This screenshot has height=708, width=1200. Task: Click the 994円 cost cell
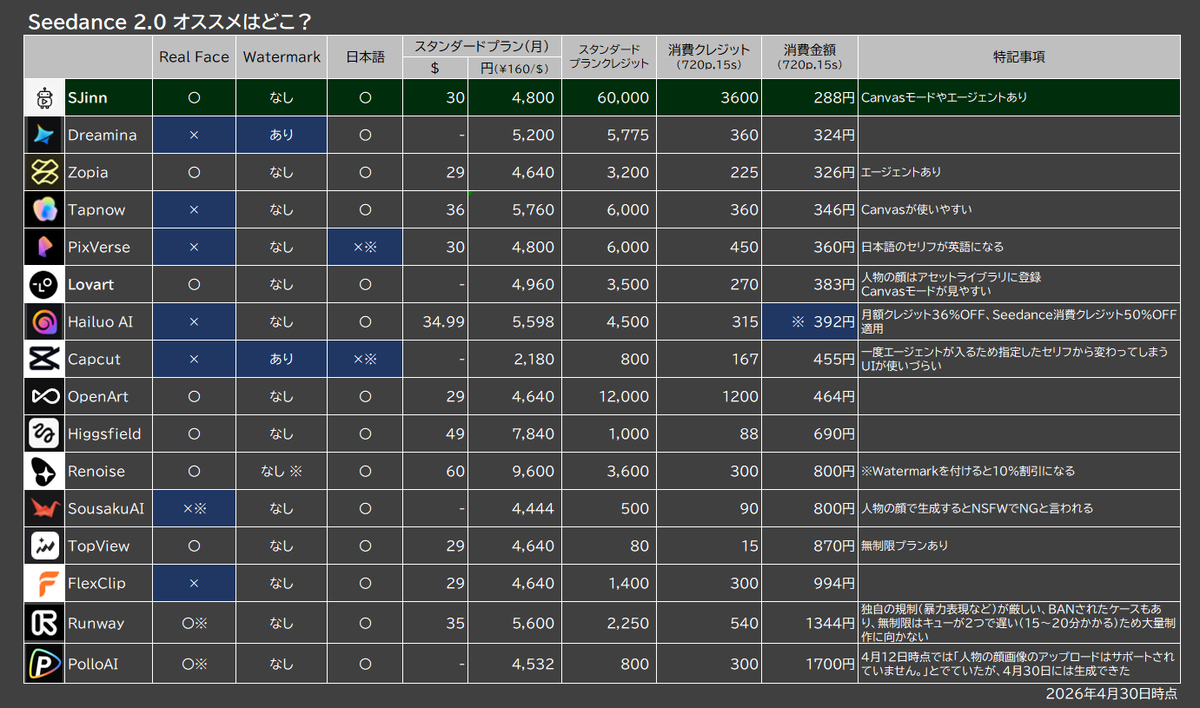click(x=809, y=583)
